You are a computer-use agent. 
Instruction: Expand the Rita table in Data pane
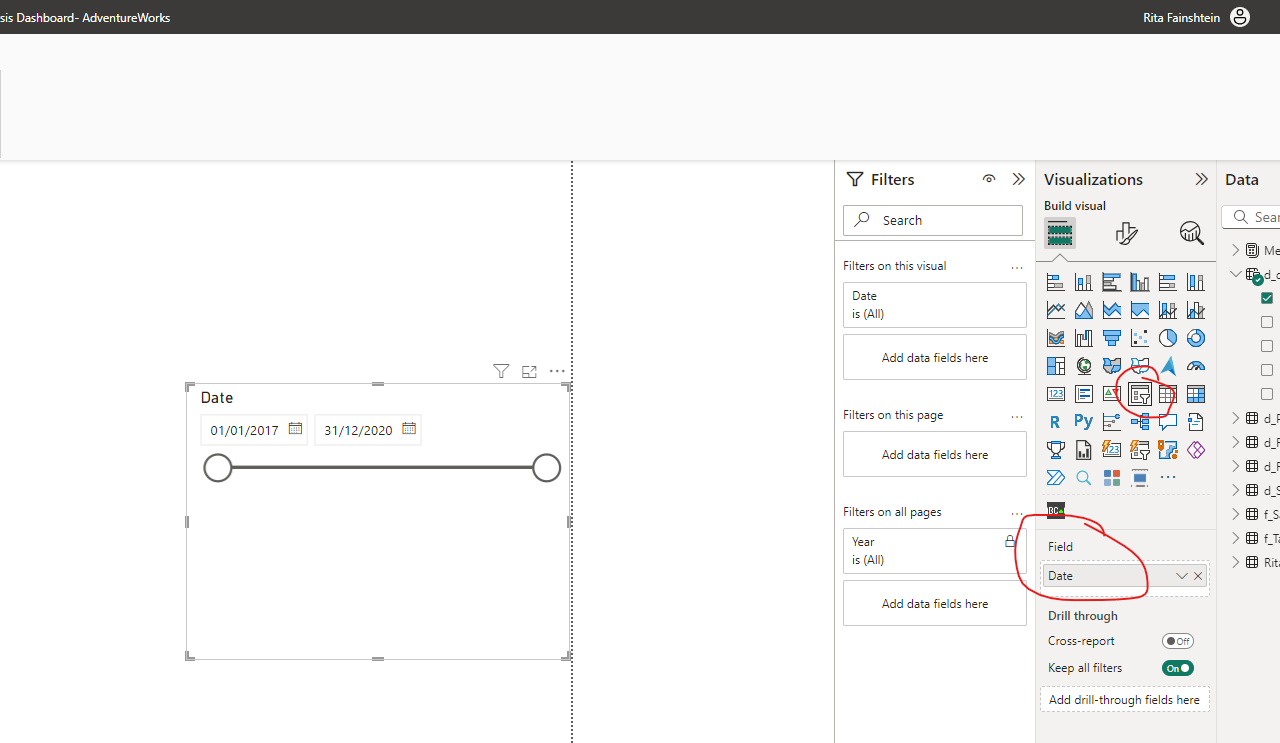[x=1236, y=562]
